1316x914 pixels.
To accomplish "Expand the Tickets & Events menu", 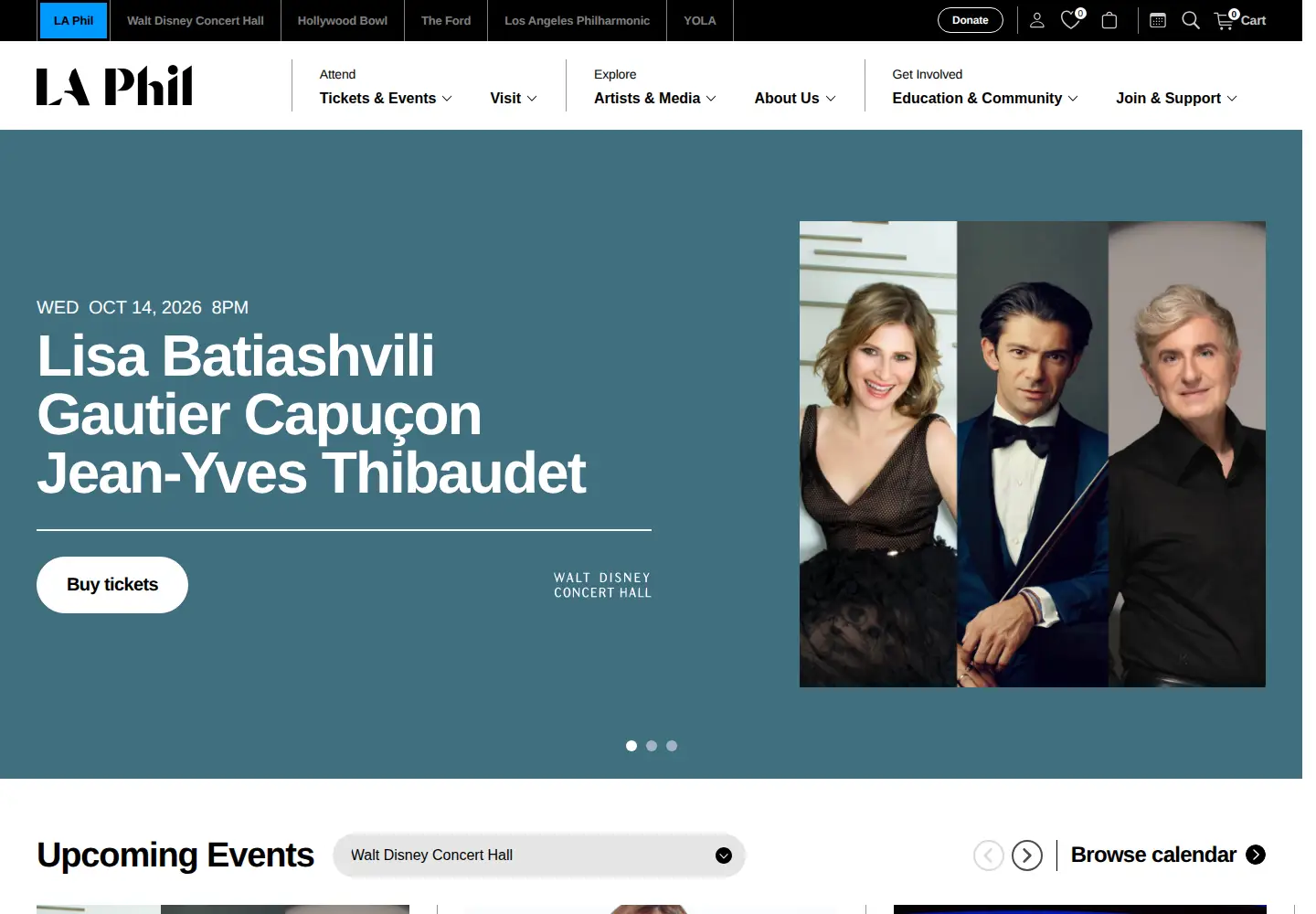I will [x=386, y=98].
